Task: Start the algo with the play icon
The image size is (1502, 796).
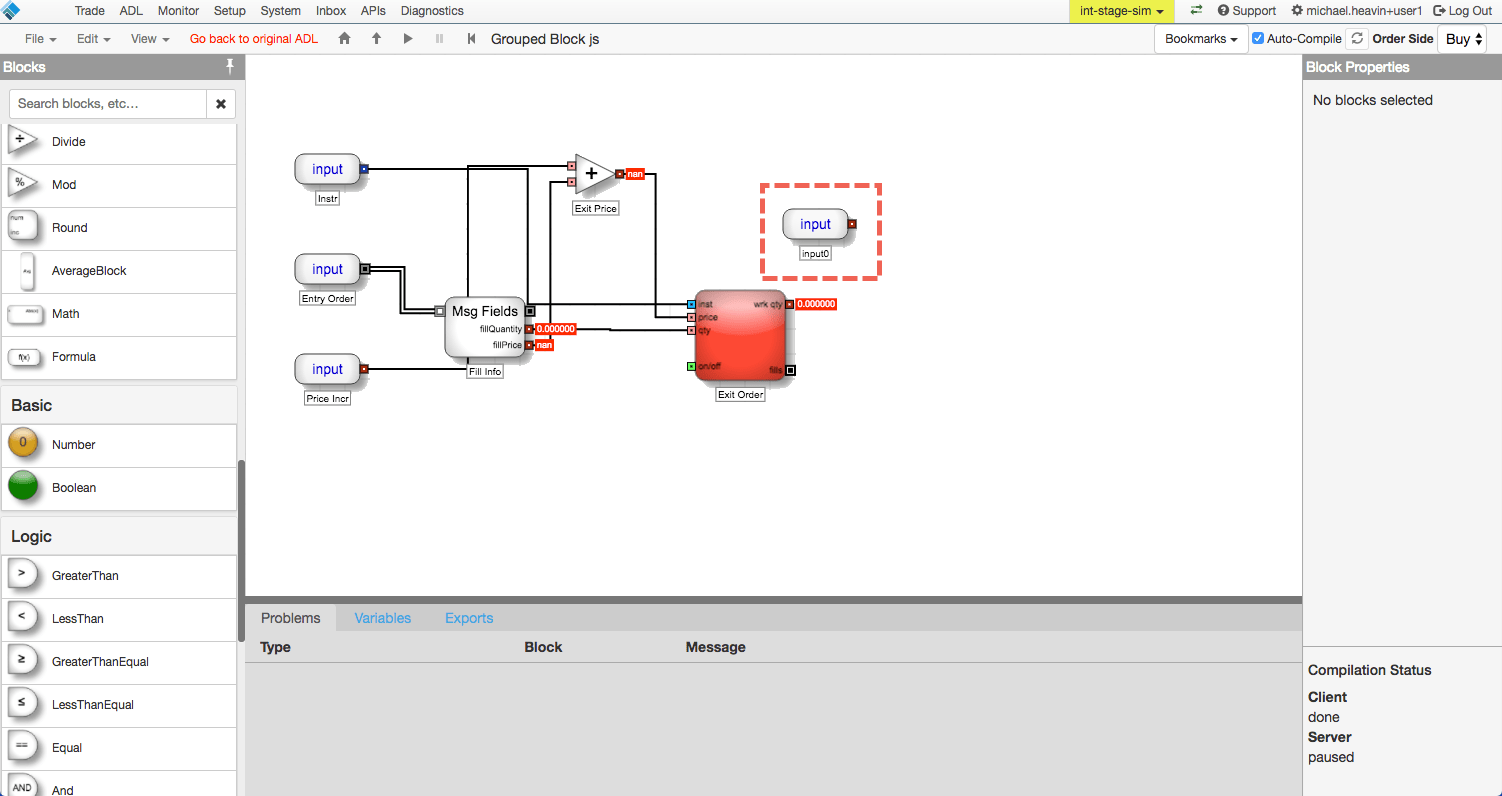Action: pos(408,39)
